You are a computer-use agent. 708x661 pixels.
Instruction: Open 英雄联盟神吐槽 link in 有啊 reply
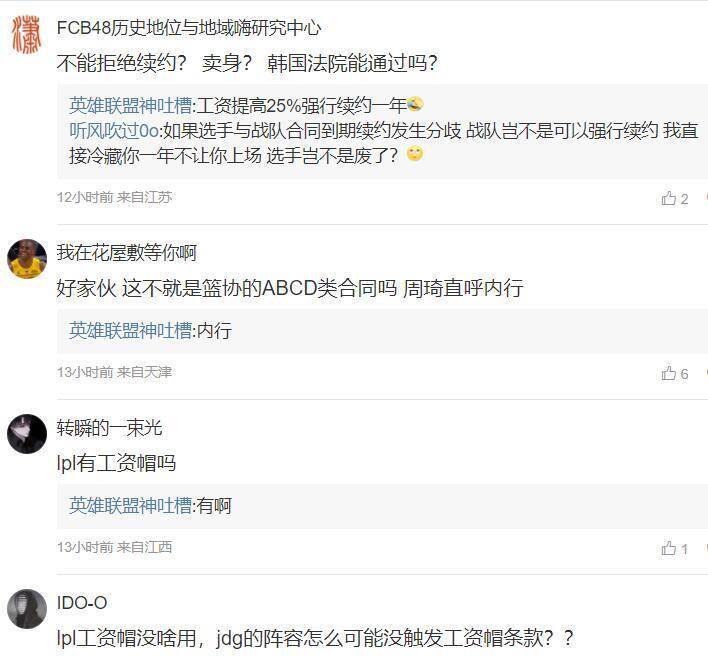click(x=130, y=506)
